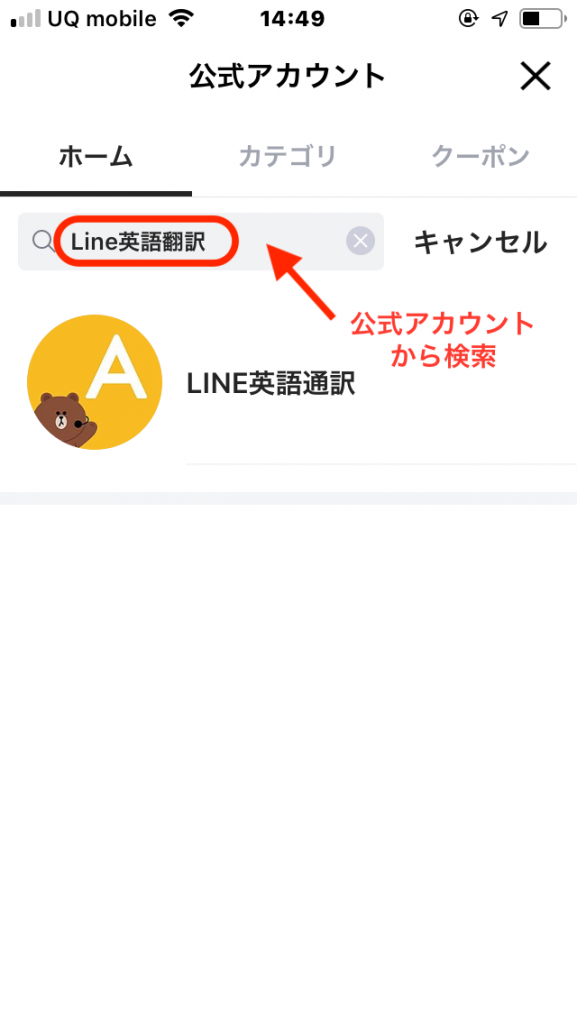This screenshot has width=577, height=1024.
Task: Tap the Brown bear in the avatar
Action: (65, 419)
